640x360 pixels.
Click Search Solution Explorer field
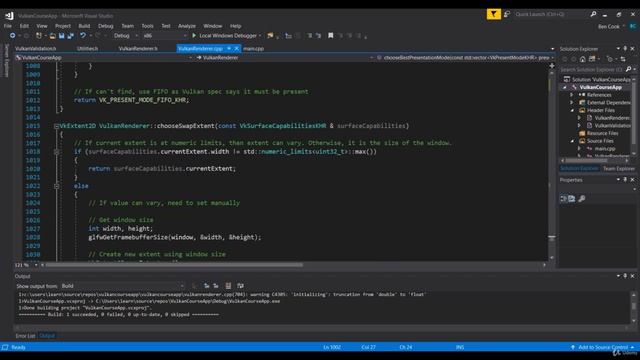pyautogui.click(x=591, y=70)
